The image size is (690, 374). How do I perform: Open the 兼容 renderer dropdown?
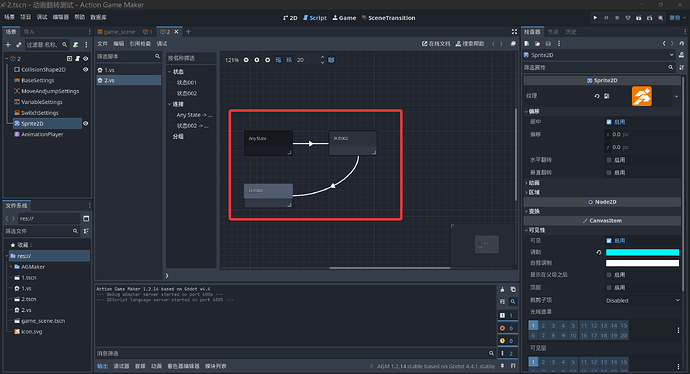pos(678,18)
